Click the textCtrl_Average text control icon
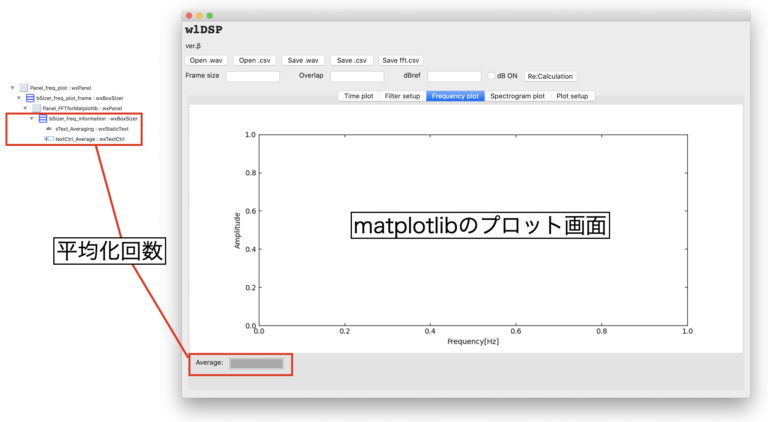Viewport: 768px width, 422px height. pyautogui.click(x=49, y=139)
